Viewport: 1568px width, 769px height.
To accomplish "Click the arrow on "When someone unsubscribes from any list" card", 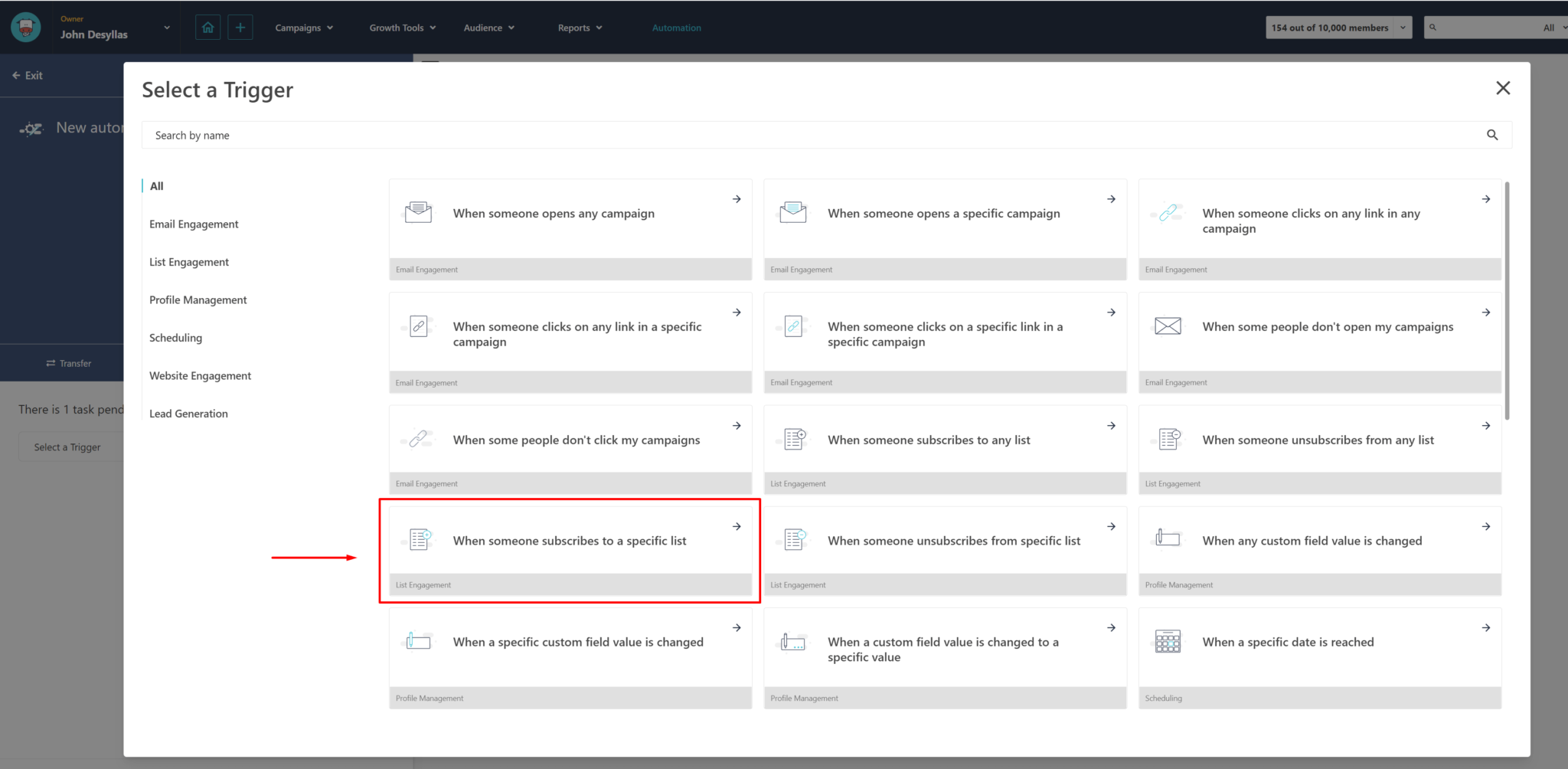I will click(x=1485, y=425).
